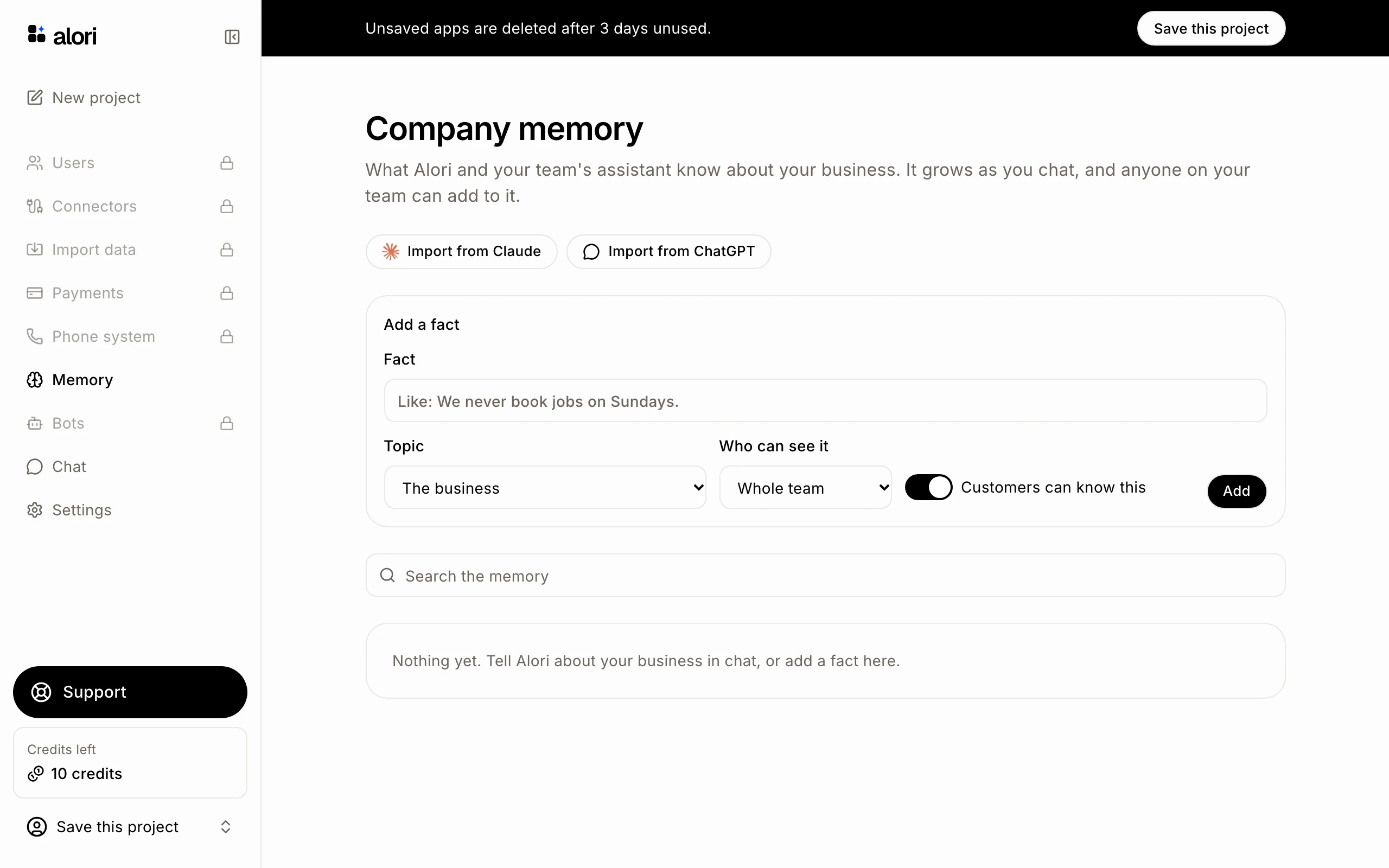Screen dimensions: 1389x868
Task: Click the search magnifier icon
Action: pos(388,575)
